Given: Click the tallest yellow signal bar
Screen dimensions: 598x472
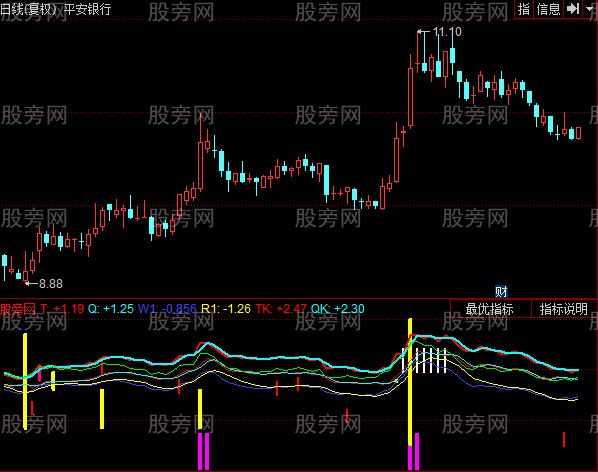Looking at the screenshot, I should pyautogui.click(x=410, y=382).
